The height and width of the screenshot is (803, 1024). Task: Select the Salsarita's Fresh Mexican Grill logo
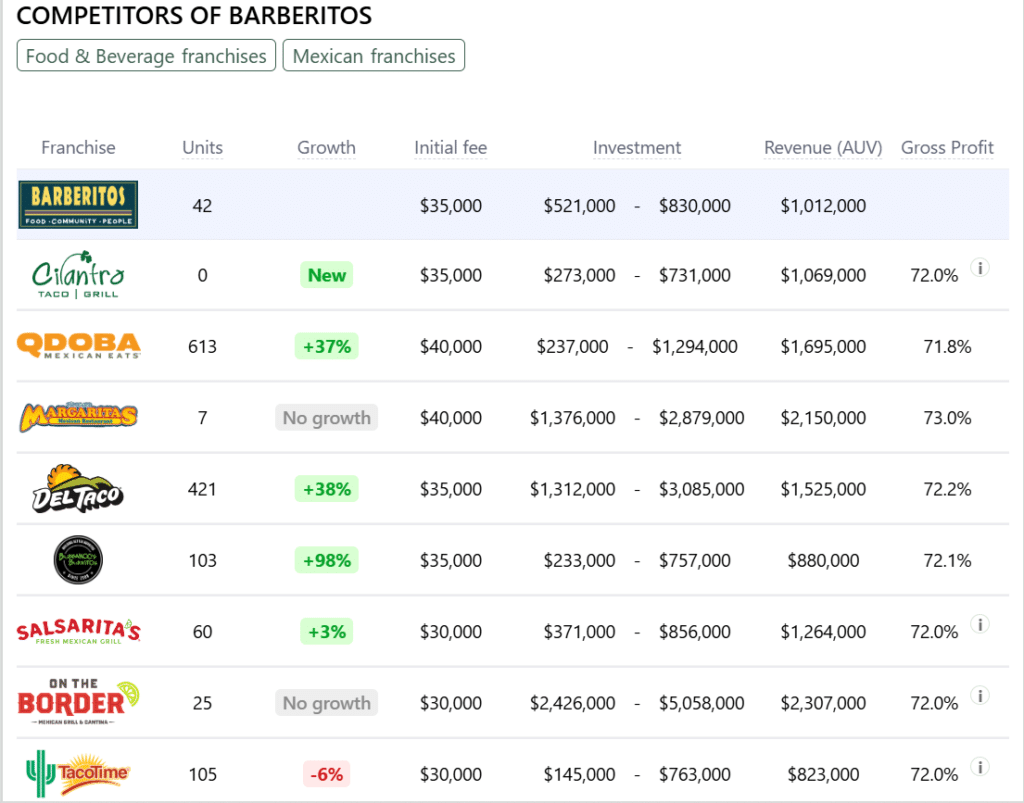[x=78, y=631]
